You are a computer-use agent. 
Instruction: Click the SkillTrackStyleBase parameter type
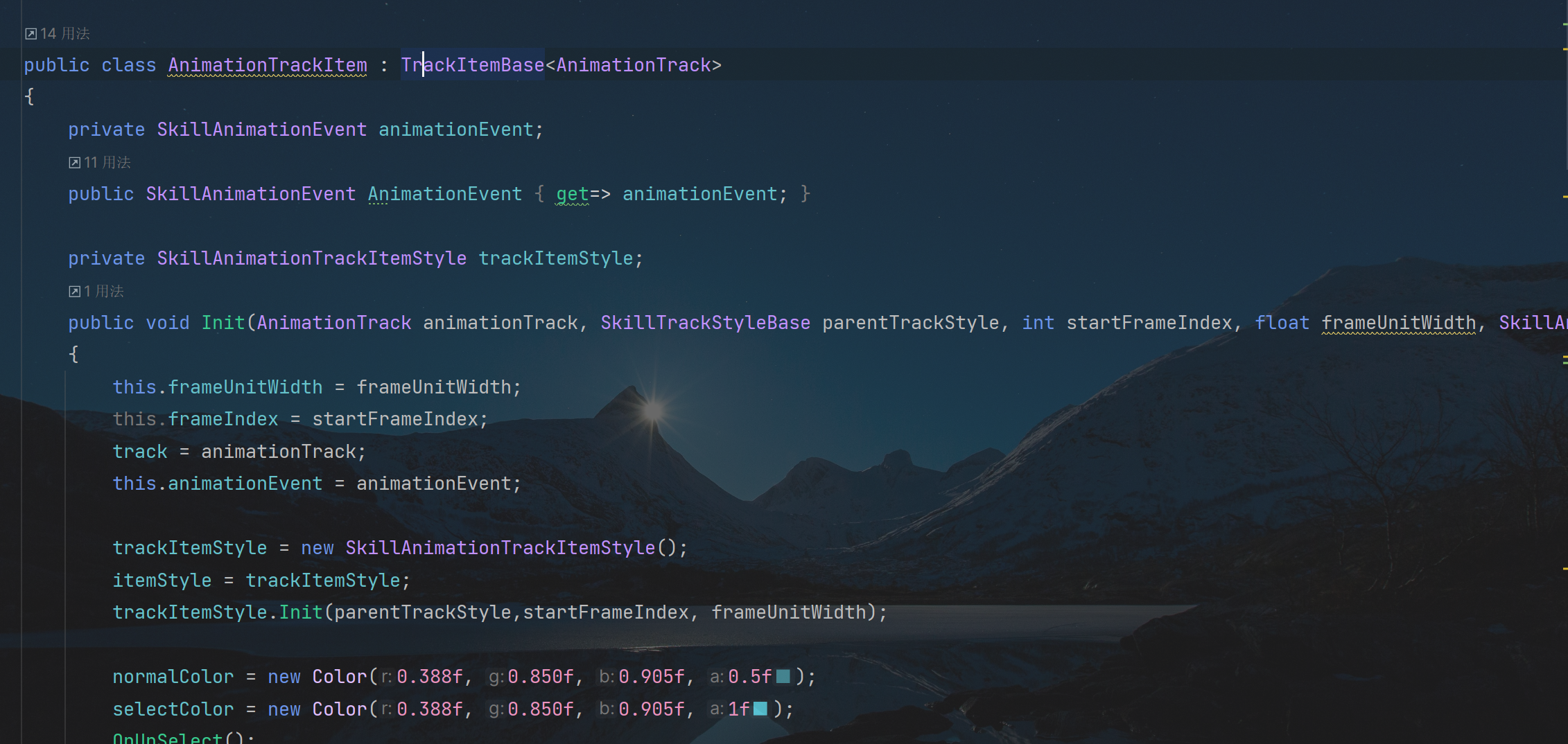pos(705,324)
